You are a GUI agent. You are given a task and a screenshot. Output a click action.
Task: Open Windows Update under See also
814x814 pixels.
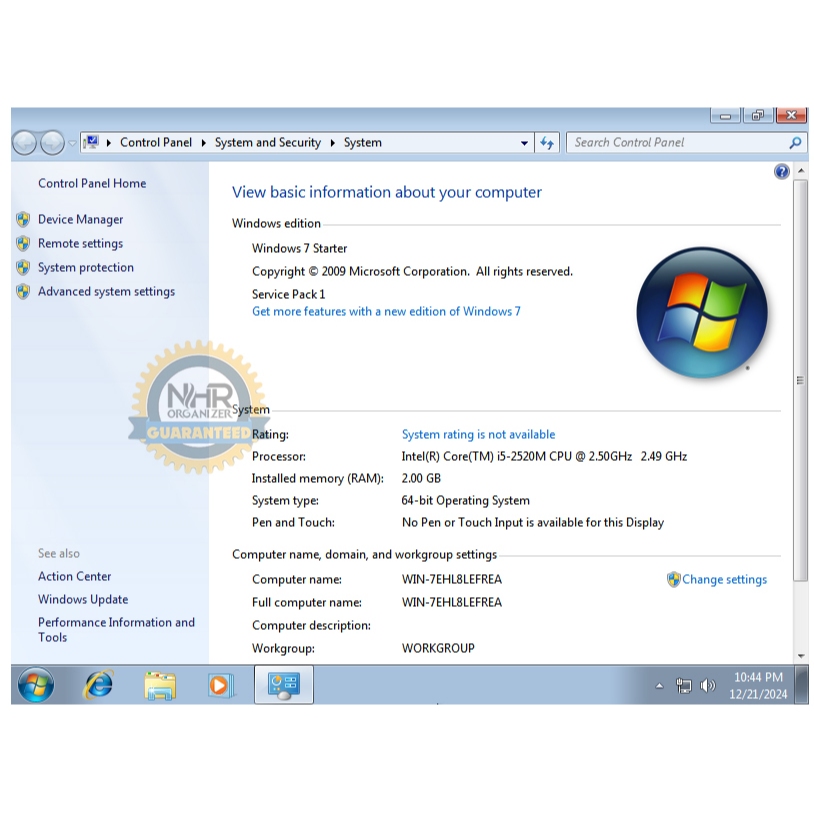[x=83, y=599]
